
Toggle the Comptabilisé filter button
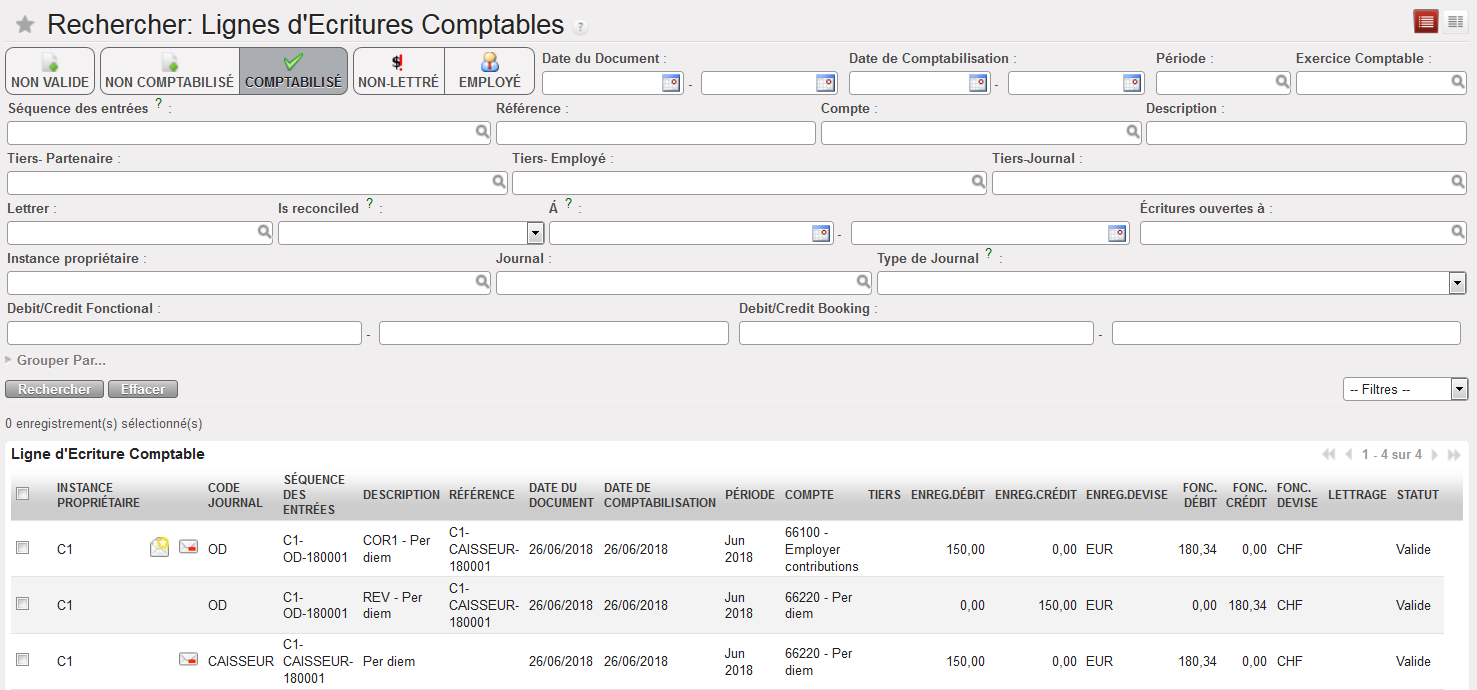pos(293,72)
